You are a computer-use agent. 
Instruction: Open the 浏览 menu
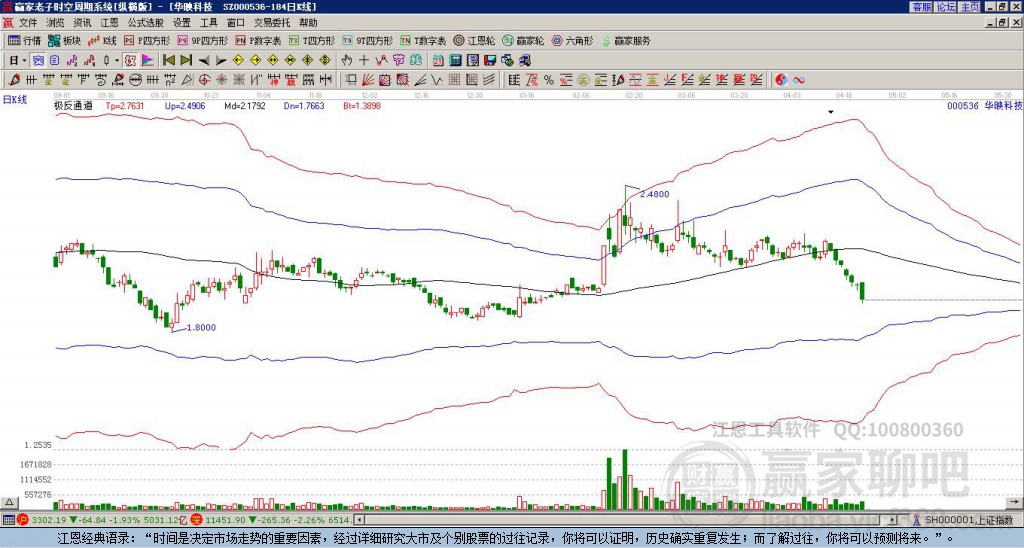click(x=56, y=23)
